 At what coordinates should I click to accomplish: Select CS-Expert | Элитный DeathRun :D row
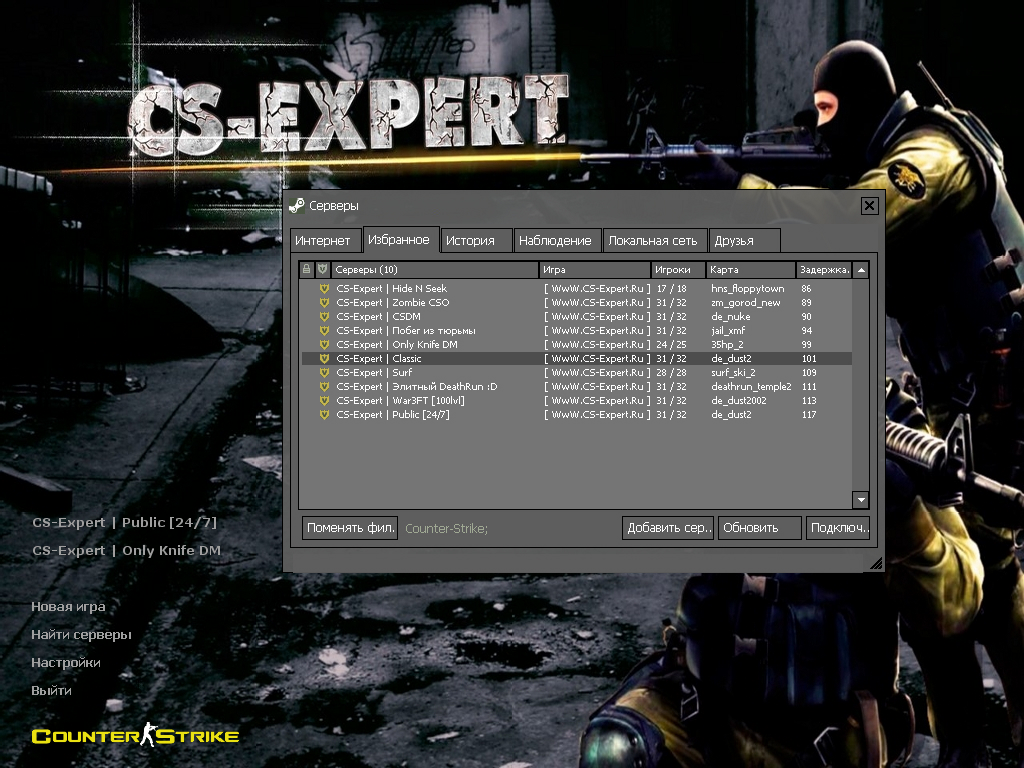click(577, 387)
